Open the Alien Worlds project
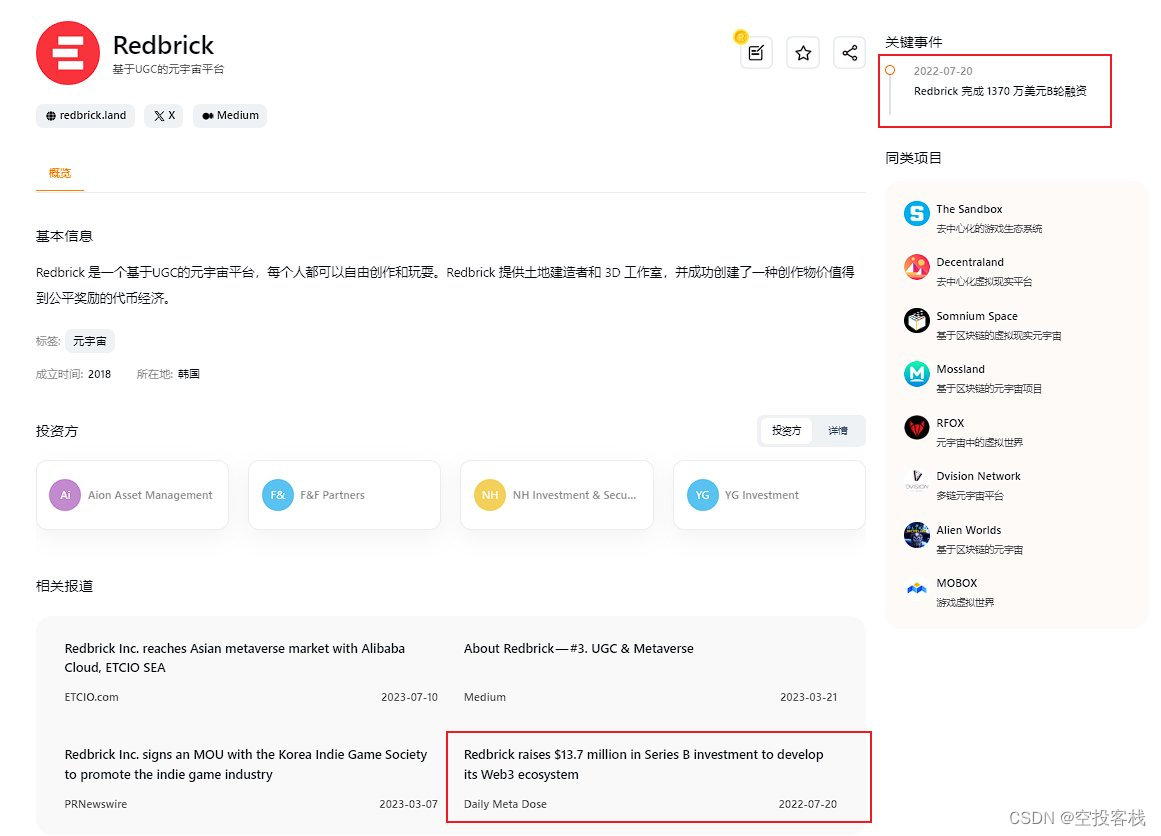 tap(968, 530)
